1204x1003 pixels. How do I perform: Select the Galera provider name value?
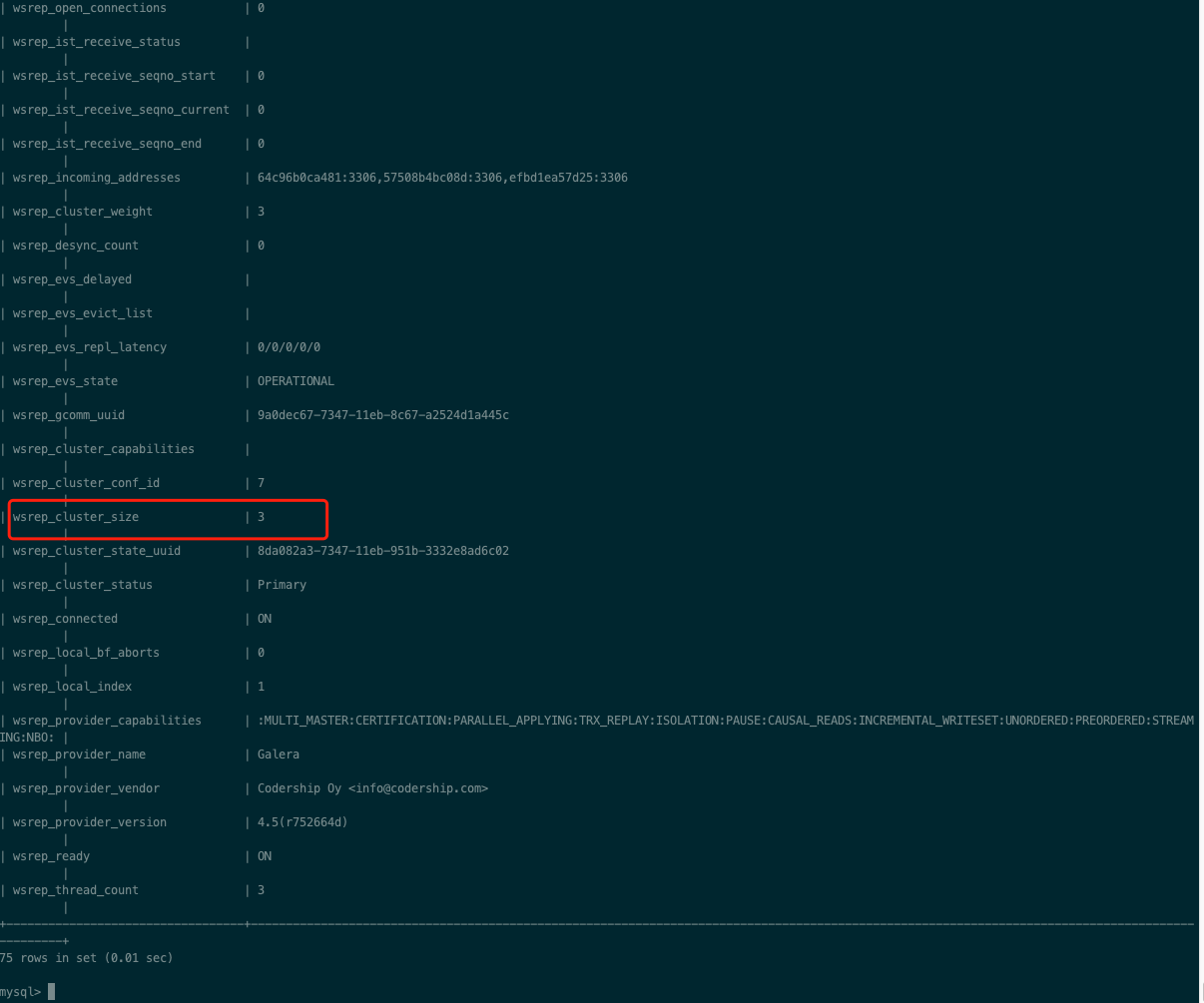[x=279, y=754]
